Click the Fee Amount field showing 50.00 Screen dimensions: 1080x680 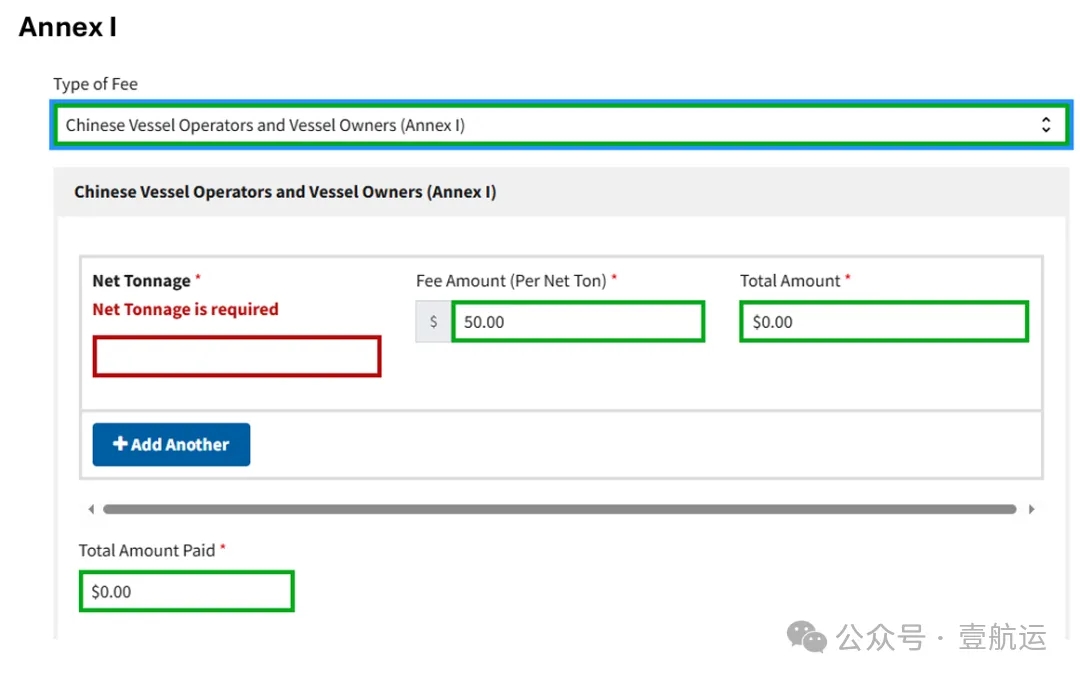[578, 322]
